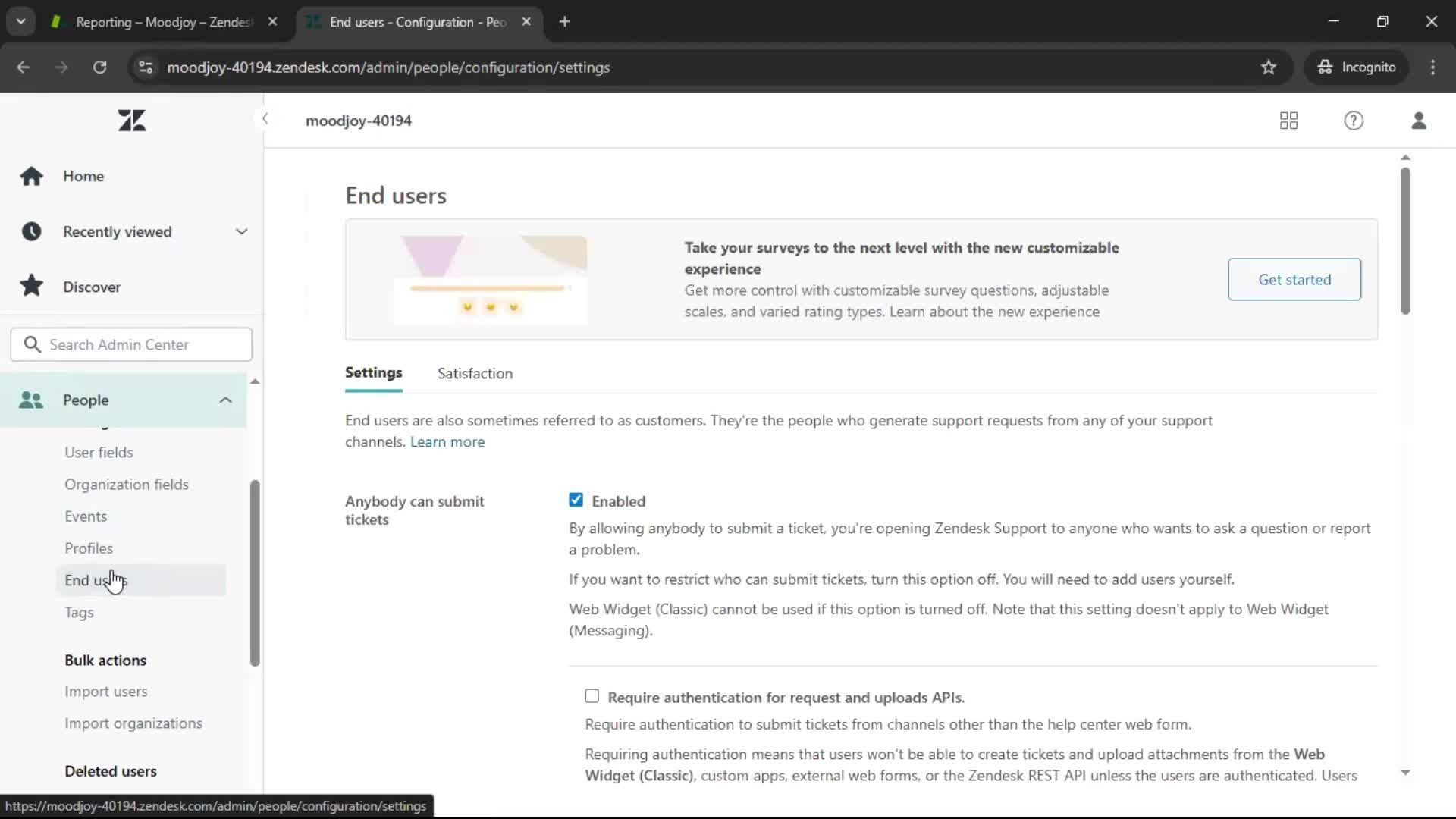This screenshot has width=1456, height=819.
Task: Click the Zendesk logo icon
Action: (132, 121)
